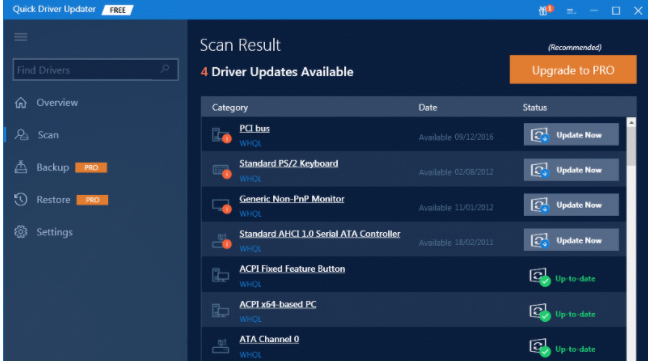Click WHQL label under ATA Channel 0

pos(250,355)
